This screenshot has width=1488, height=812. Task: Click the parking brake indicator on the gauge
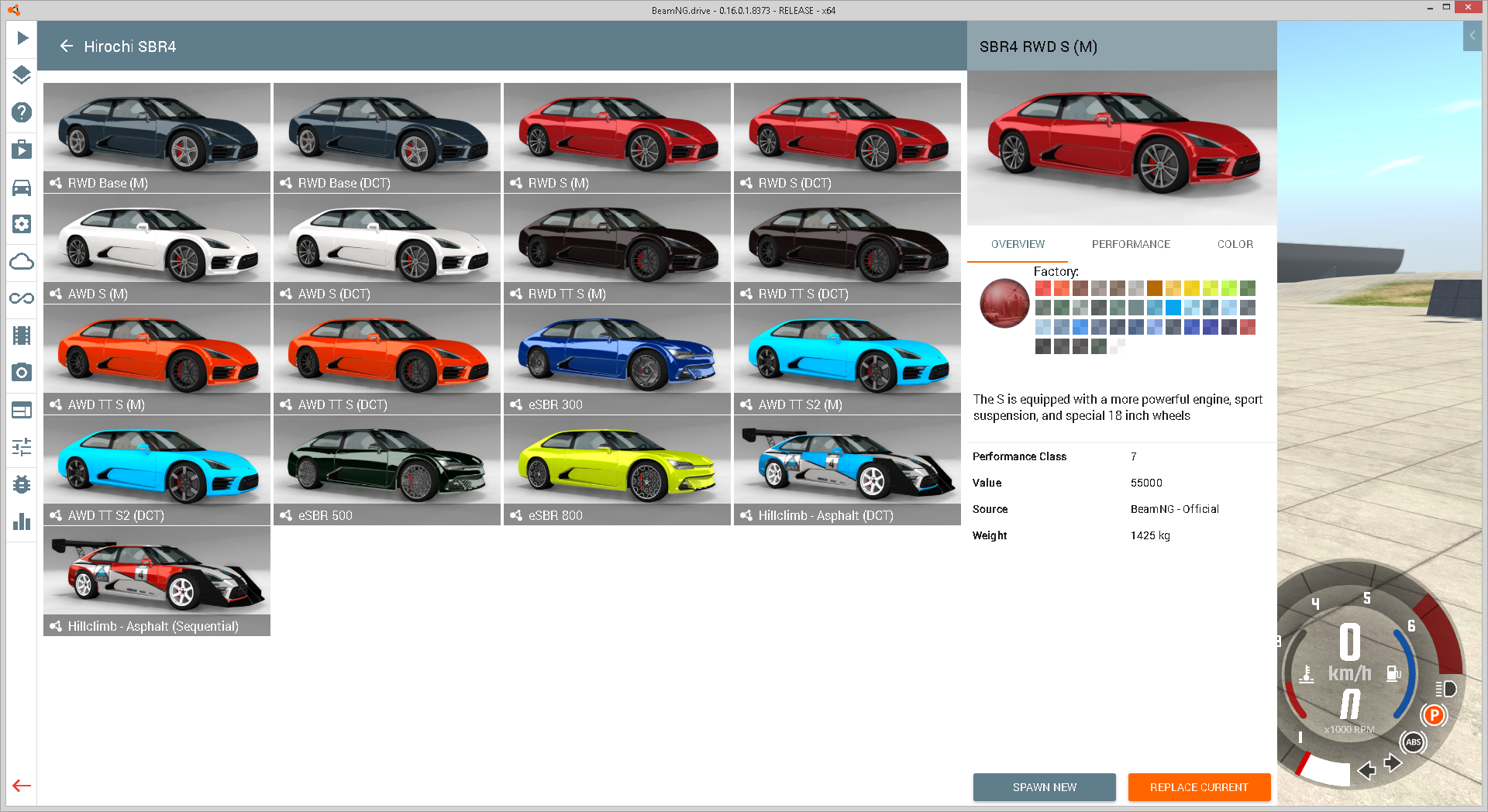1434,715
